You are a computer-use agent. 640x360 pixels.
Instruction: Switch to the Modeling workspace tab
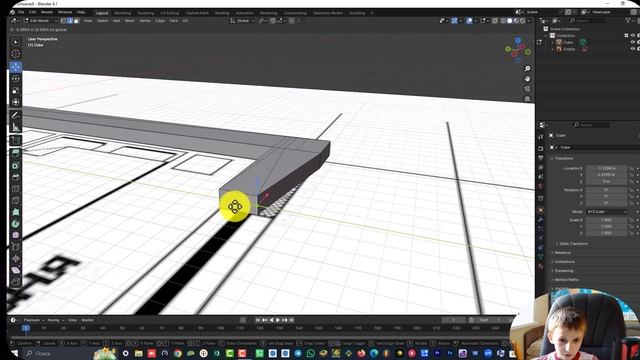click(122, 13)
